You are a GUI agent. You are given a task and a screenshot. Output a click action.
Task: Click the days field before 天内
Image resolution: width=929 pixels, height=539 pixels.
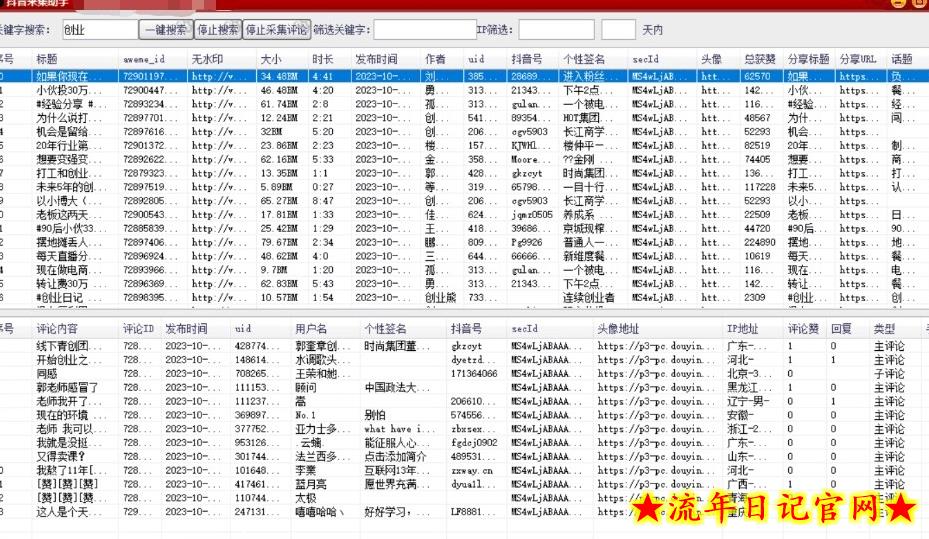pos(618,30)
